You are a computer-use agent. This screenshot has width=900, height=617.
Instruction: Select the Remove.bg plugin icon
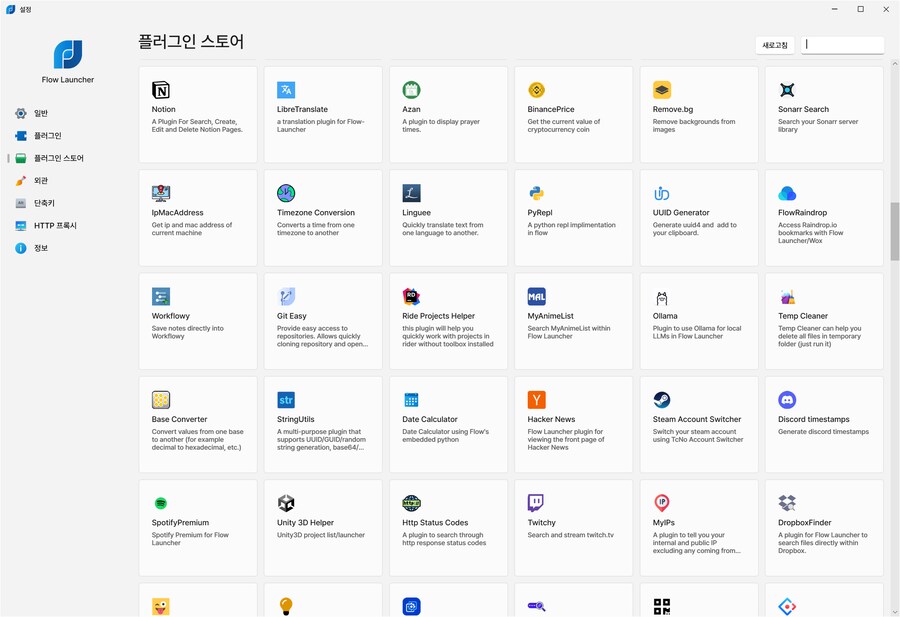(661, 89)
